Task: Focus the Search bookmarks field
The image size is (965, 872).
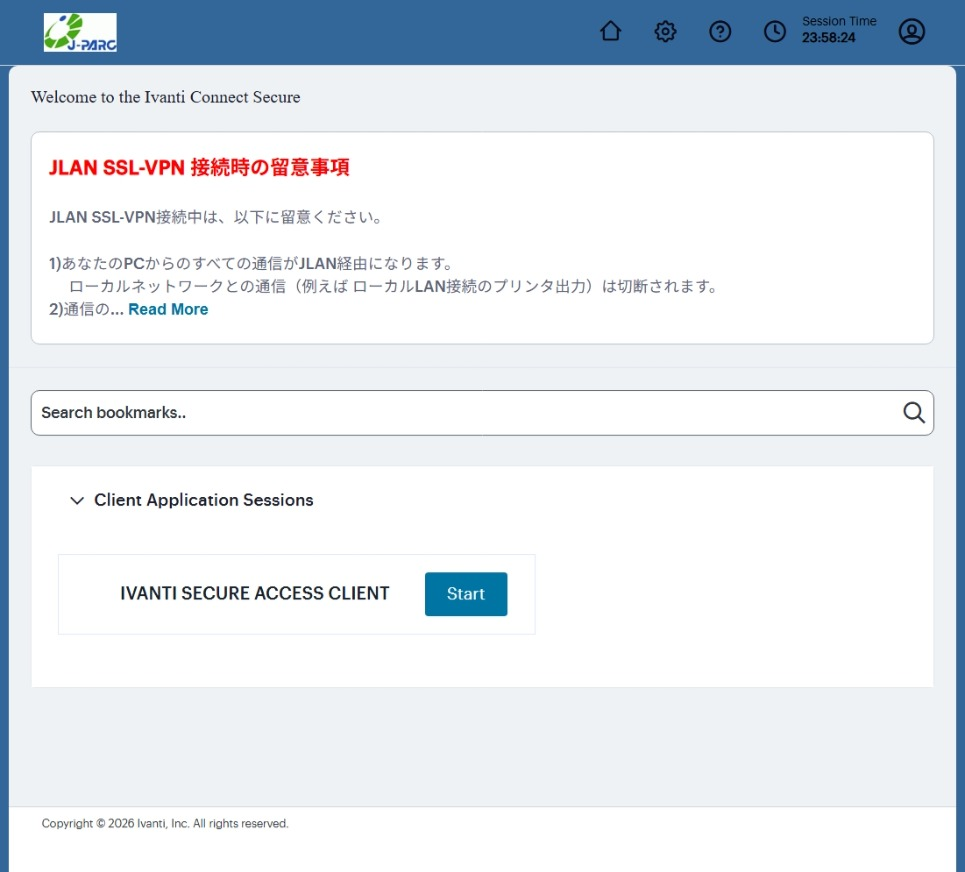Action: [460, 413]
